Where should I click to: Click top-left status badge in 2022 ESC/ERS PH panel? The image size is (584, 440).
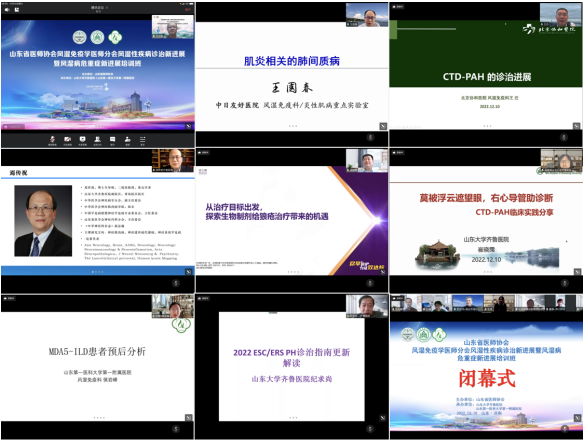coord(204,298)
